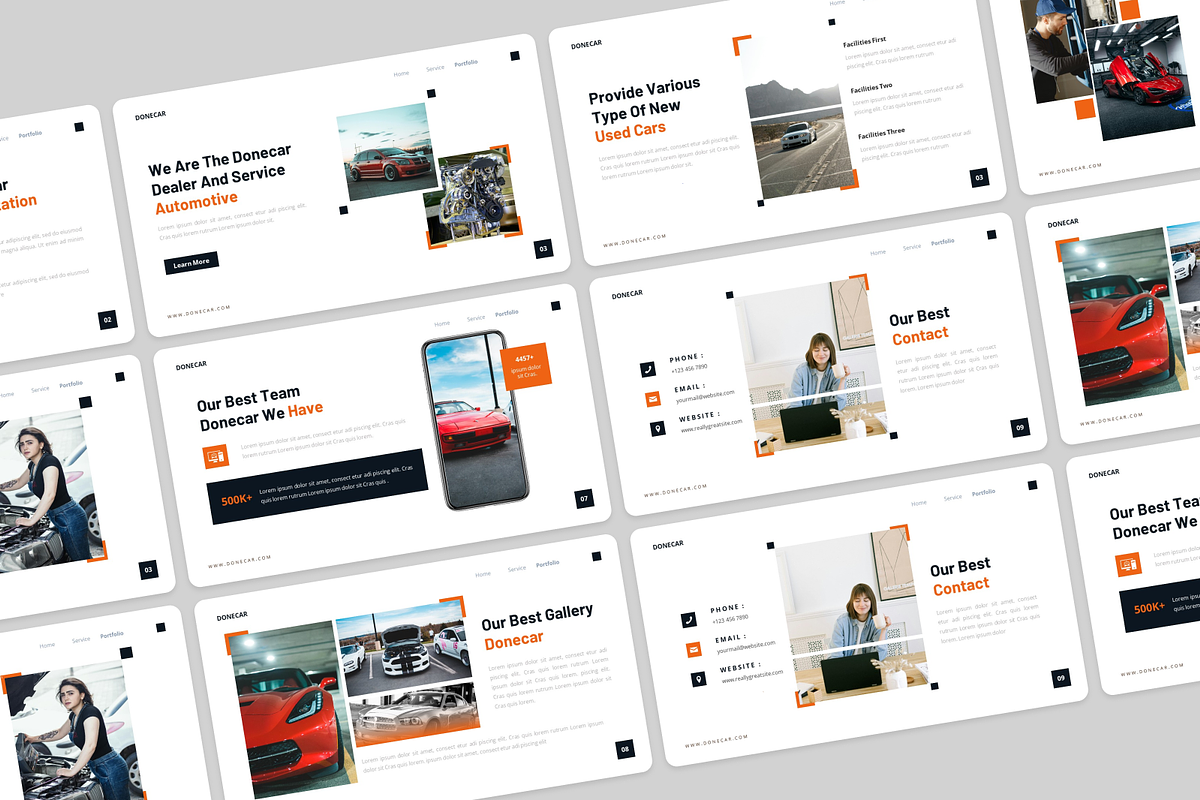Click the phone icon on contact slide beside slide 07
1200x800 pixels.
648,370
